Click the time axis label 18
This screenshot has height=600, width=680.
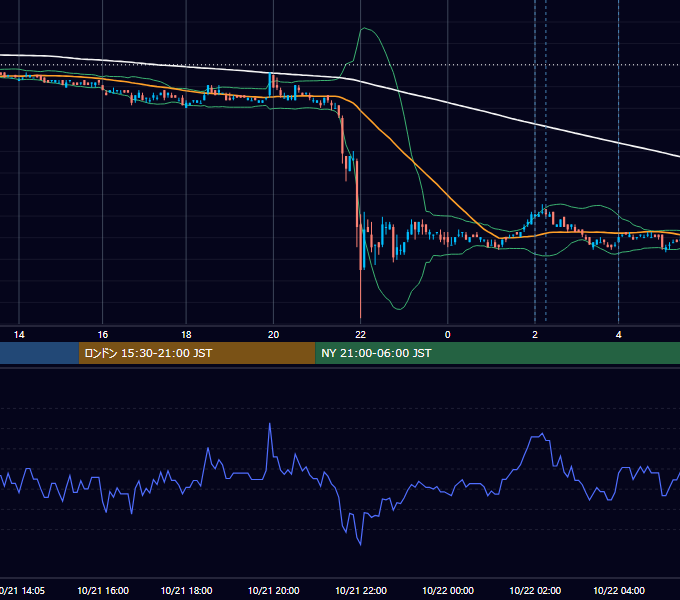186,335
